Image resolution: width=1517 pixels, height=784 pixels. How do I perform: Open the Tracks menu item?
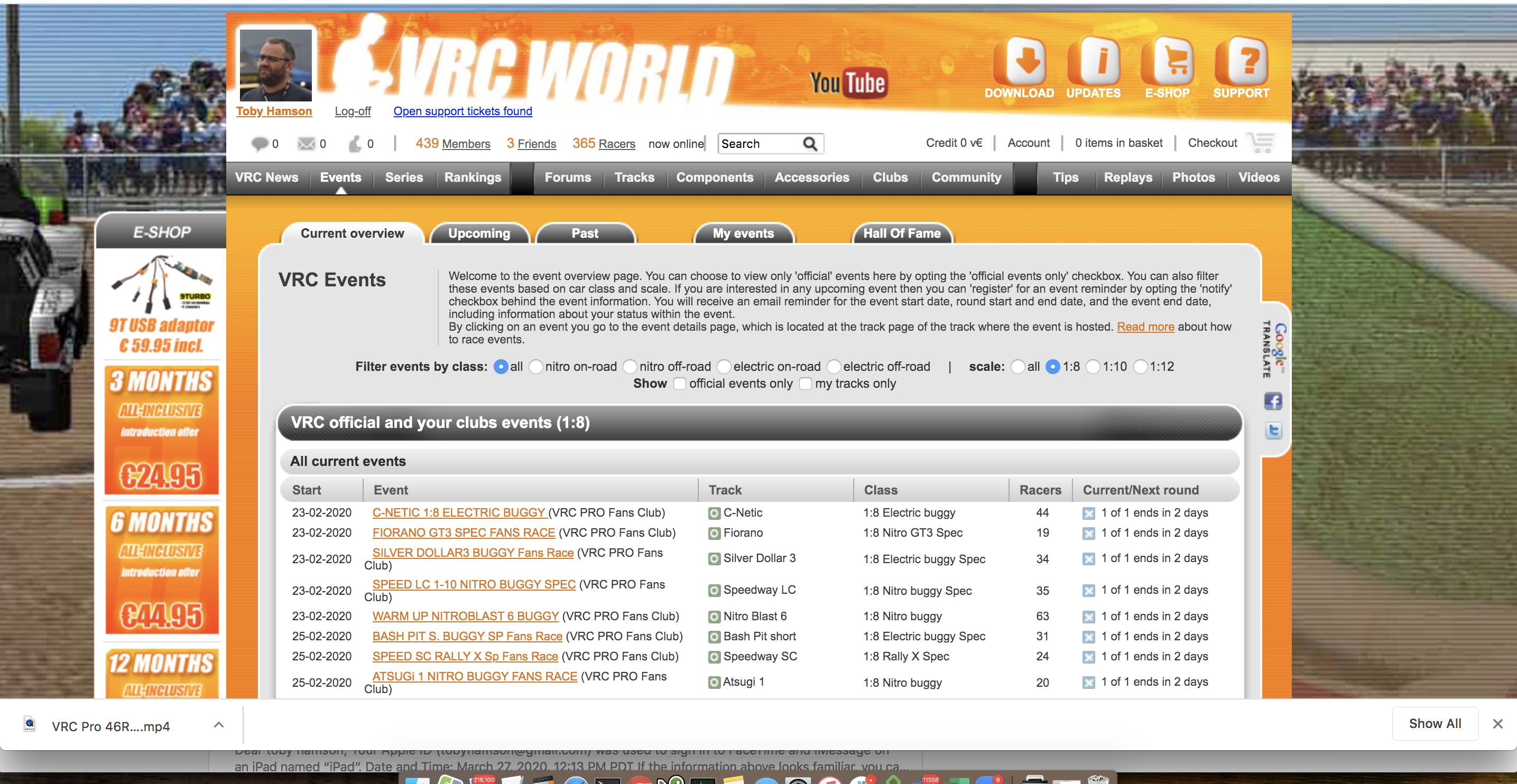634,177
